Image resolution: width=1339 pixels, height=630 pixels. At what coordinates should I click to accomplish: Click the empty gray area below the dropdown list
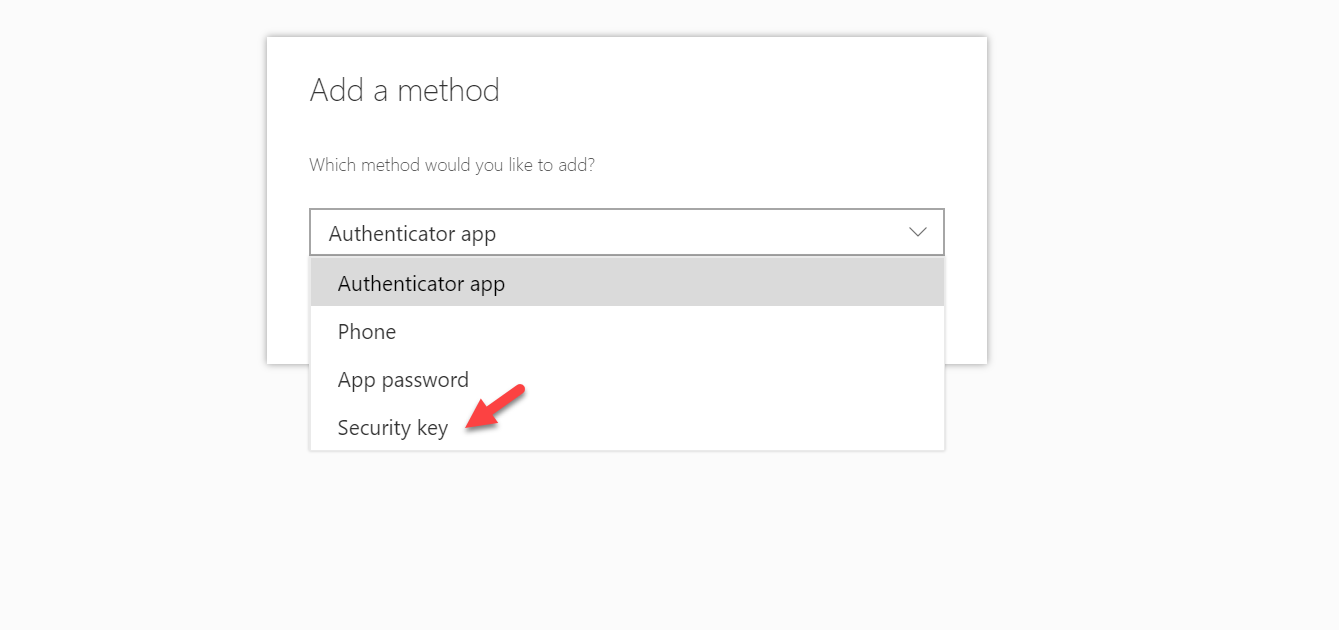pyautogui.click(x=627, y=540)
